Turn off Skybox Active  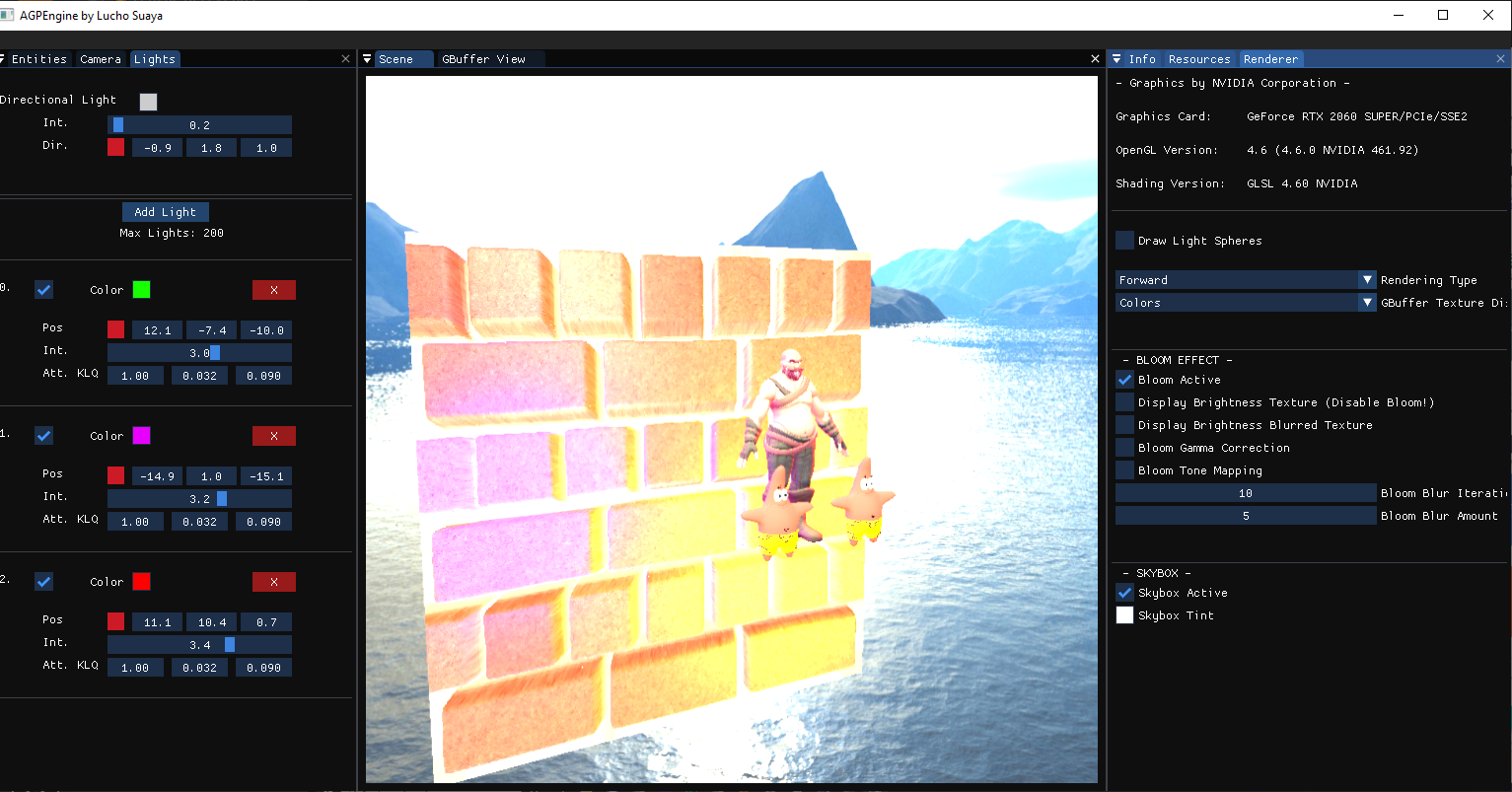tap(1124, 593)
